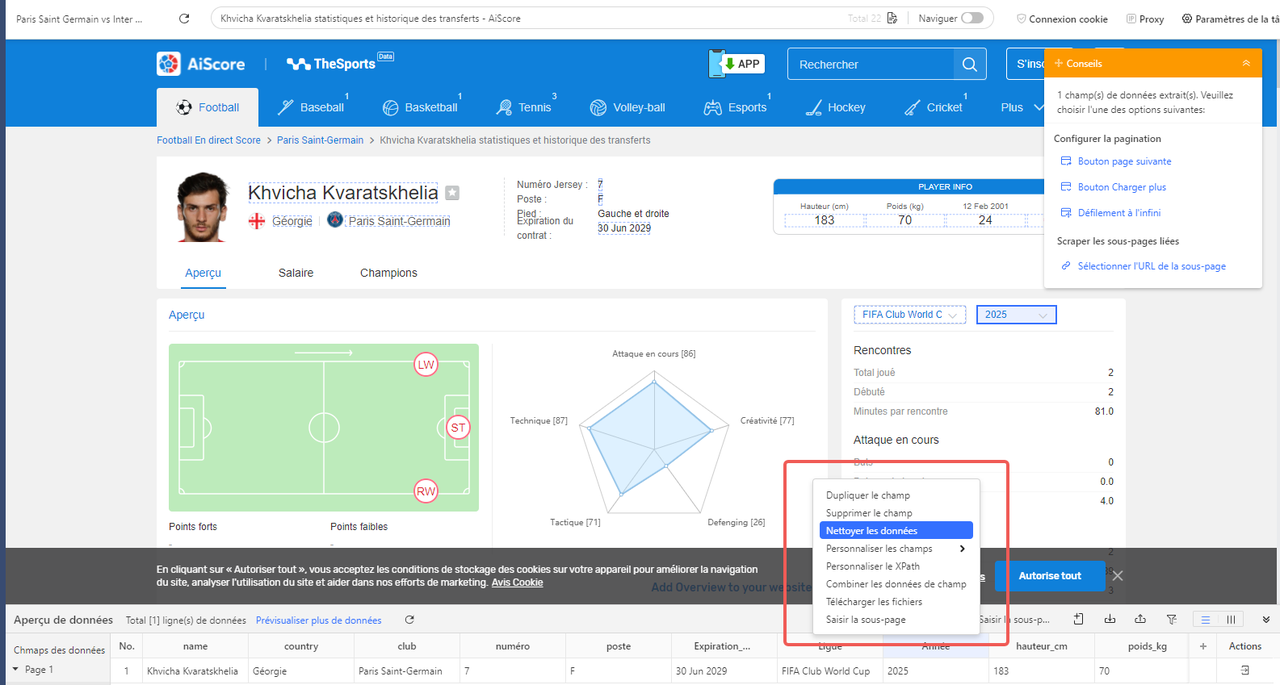The image size is (1280, 685).
Task: Select Dupliquer le champ menu entry
Action: click(896, 495)
